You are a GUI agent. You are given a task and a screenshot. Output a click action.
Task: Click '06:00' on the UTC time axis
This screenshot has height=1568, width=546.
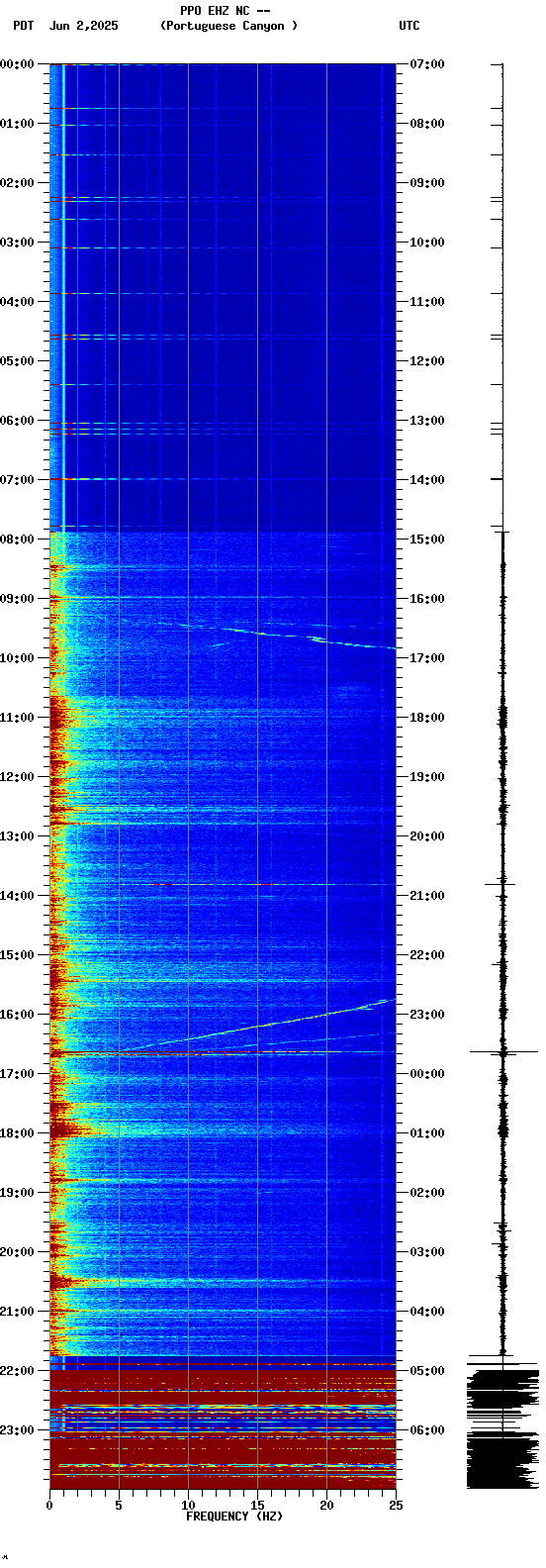tap(427, 1430)
